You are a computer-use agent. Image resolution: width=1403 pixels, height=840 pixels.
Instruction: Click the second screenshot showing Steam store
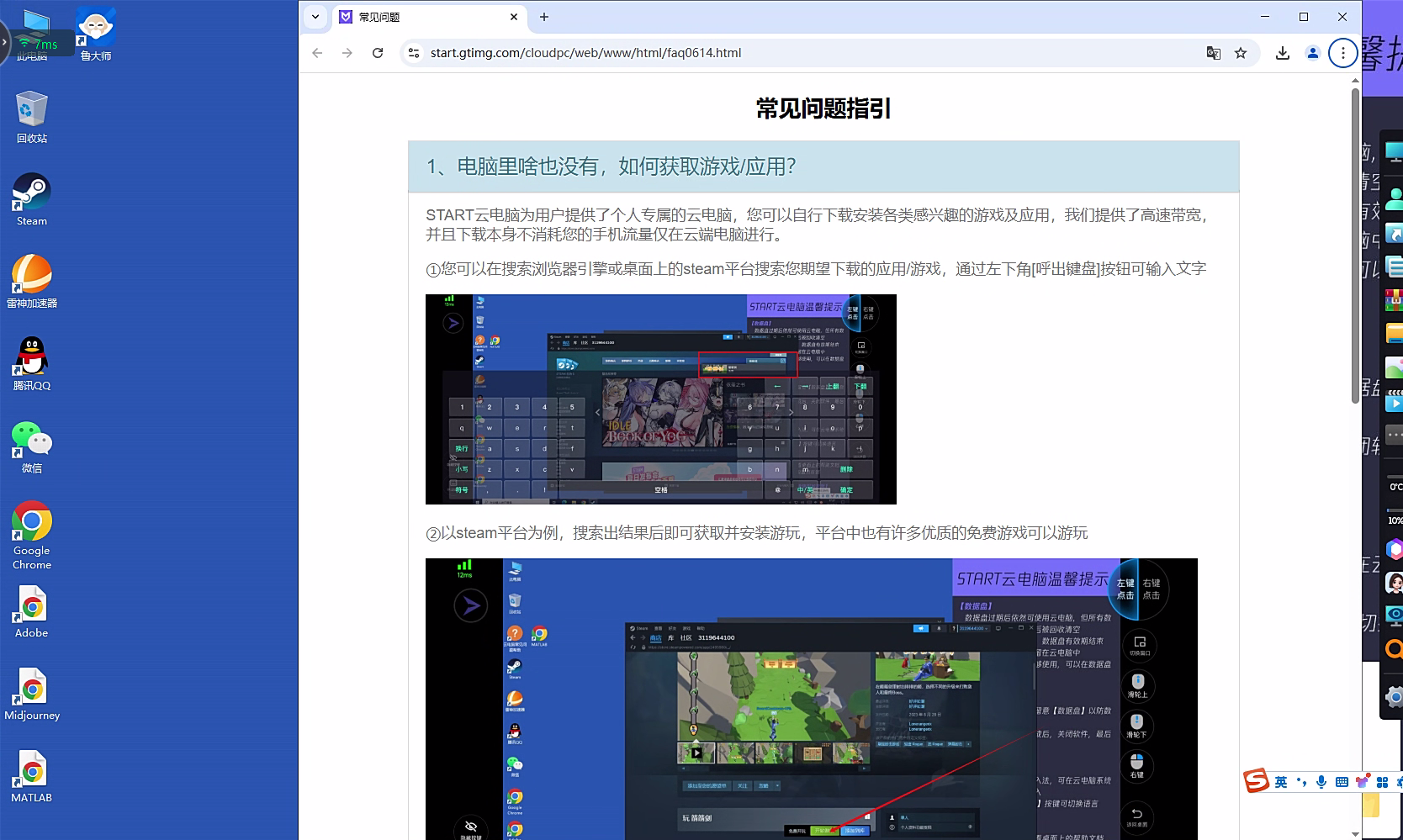[x=812, y=699]
